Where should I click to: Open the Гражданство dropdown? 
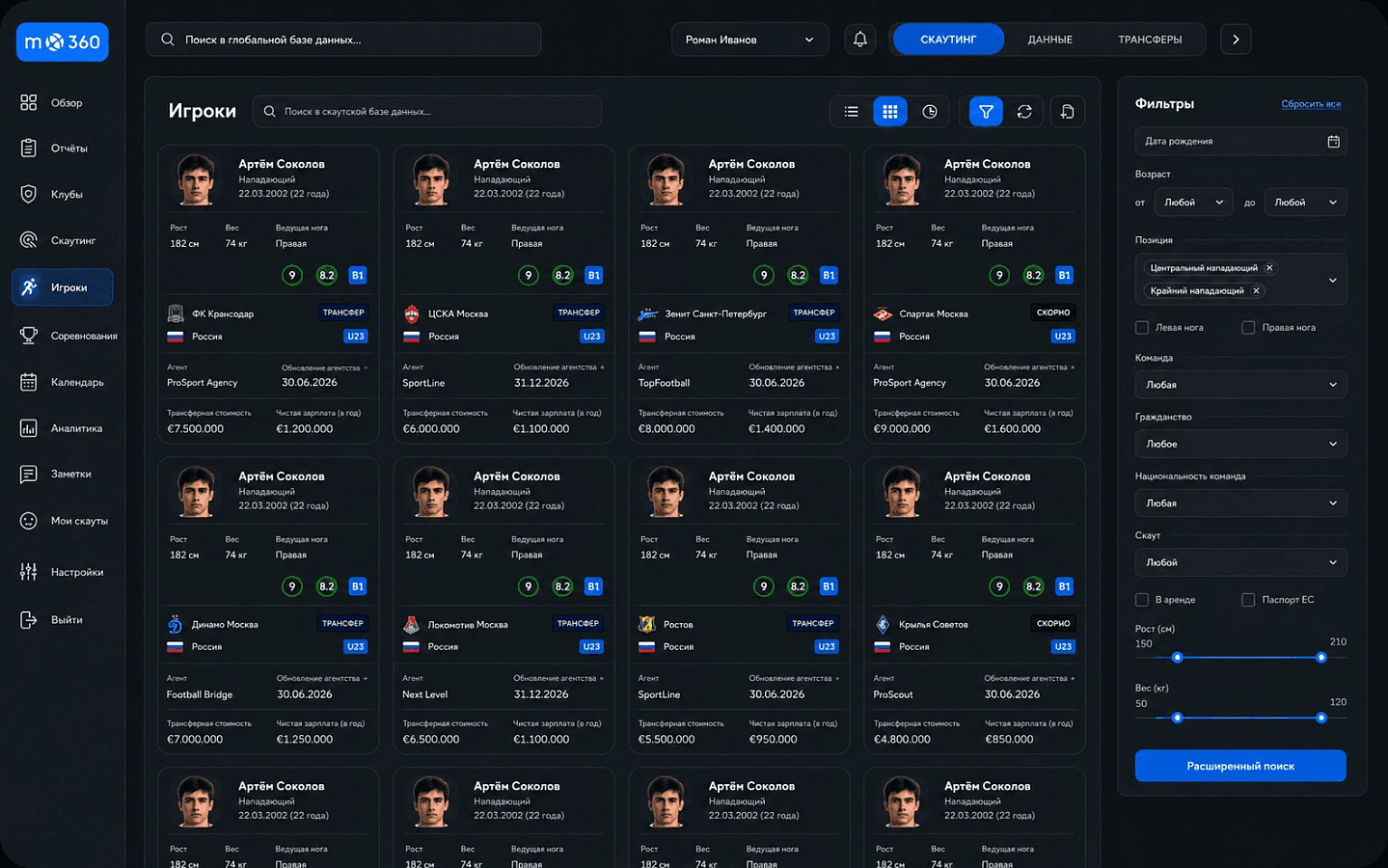1240,445
